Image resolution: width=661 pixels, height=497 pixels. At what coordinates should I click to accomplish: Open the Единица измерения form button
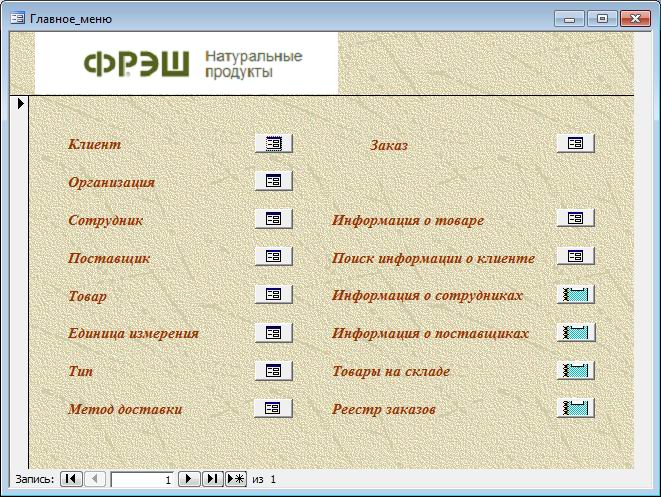273,333
